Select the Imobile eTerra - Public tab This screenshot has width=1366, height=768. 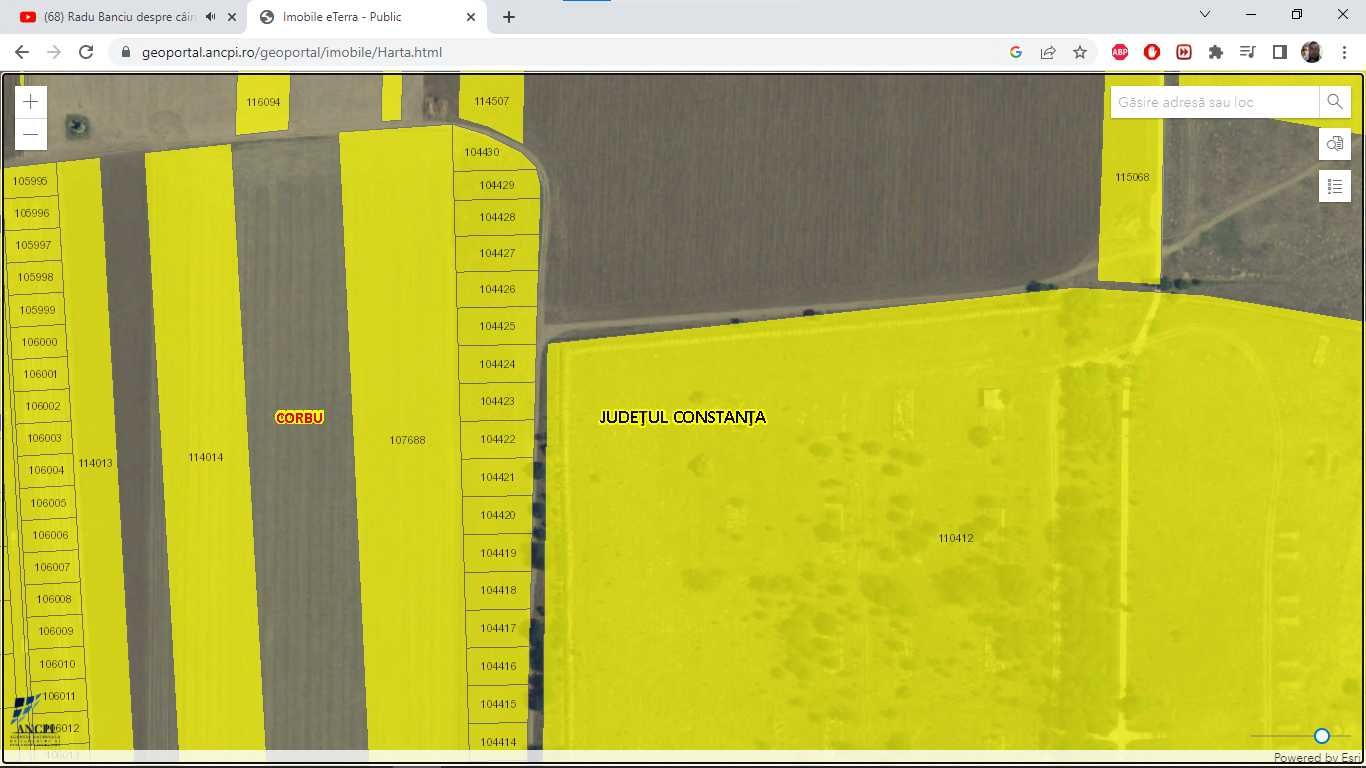tap(367, 17)
